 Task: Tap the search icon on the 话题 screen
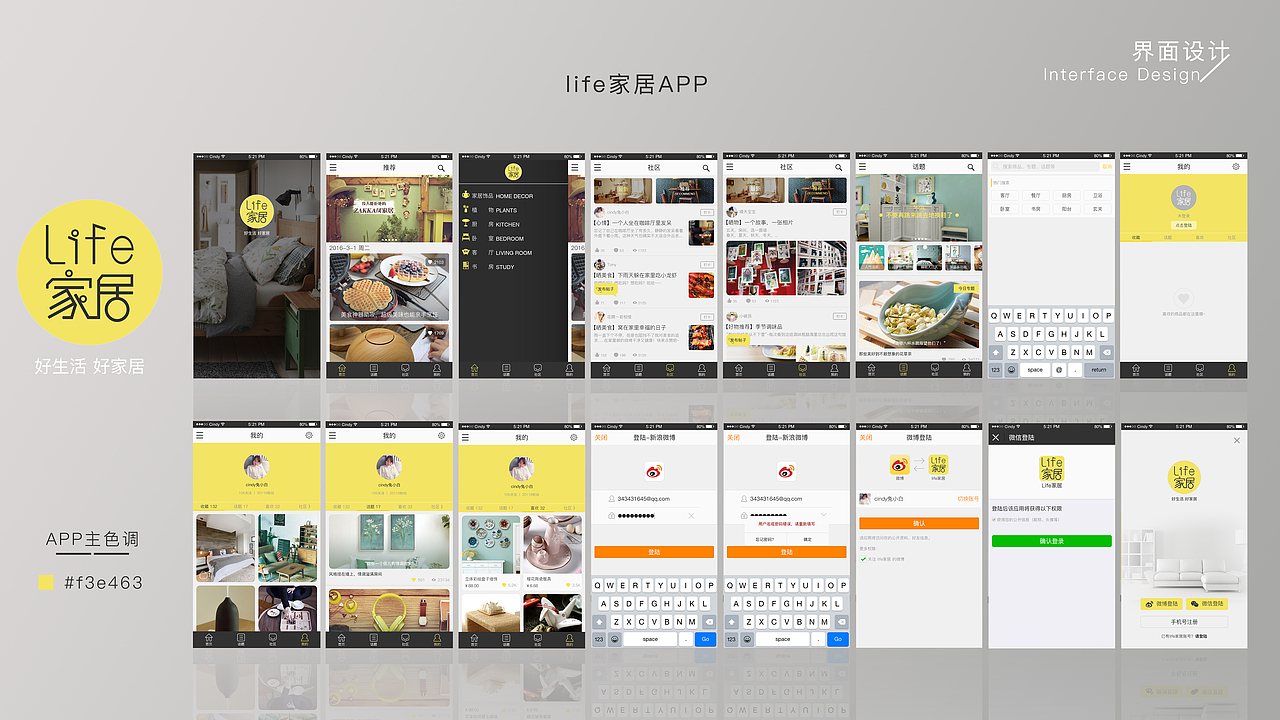click(x=971, y=169)
